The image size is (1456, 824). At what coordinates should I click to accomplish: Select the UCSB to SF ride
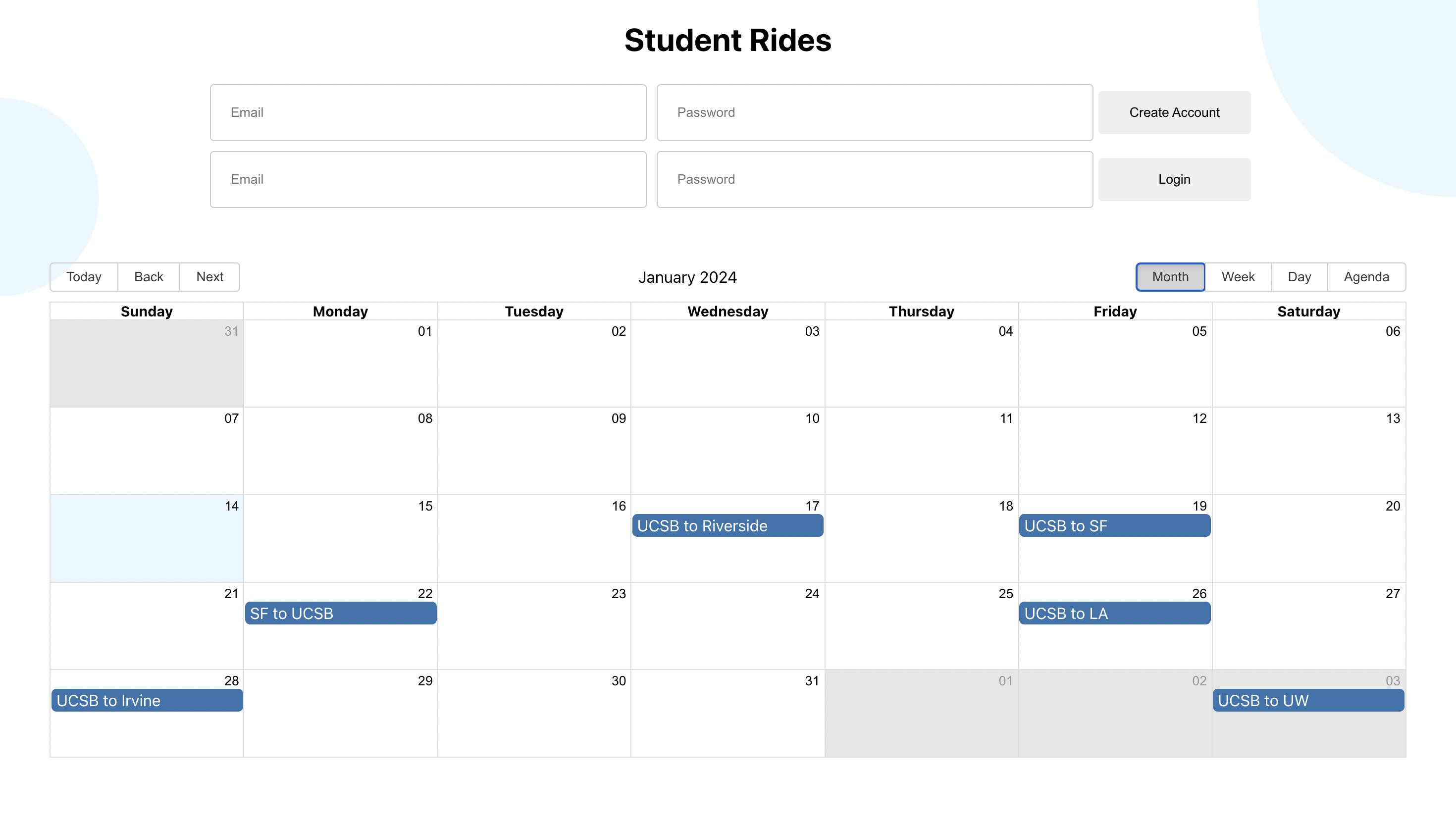click(1114, 526)
